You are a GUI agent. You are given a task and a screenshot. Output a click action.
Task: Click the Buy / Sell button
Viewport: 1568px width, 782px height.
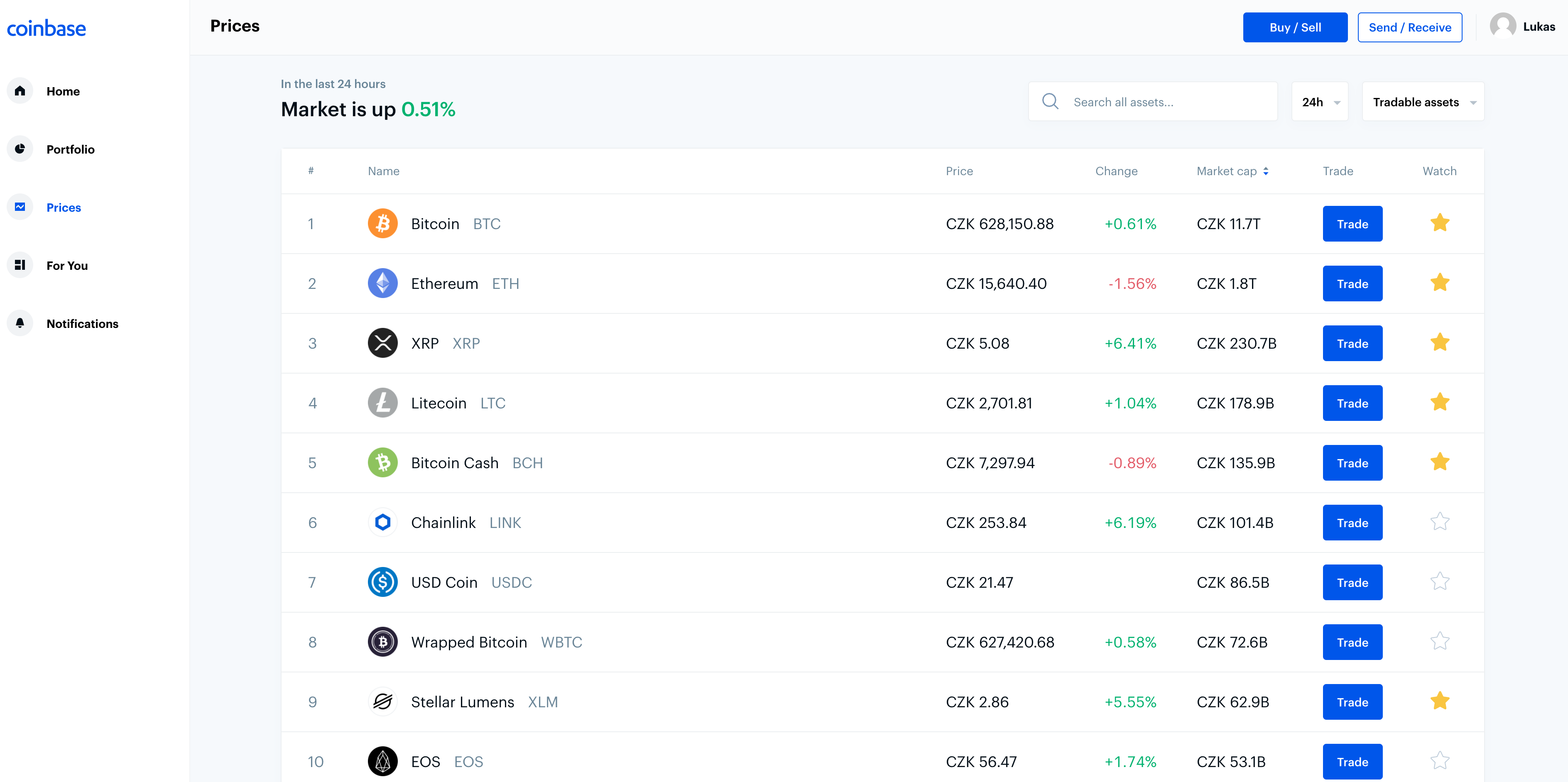(1295, 27)
